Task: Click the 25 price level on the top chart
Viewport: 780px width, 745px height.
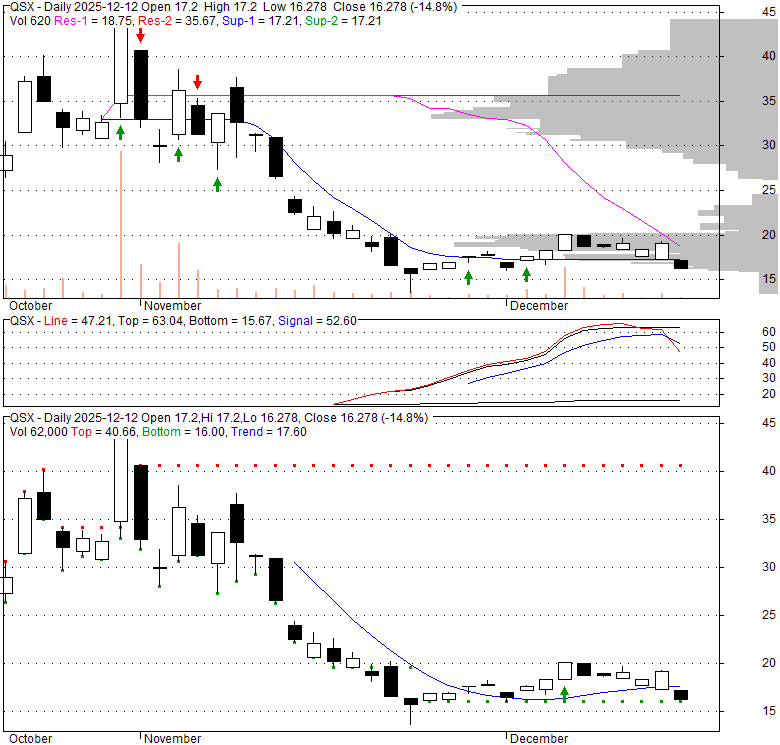Action: (x=769, y=190)
